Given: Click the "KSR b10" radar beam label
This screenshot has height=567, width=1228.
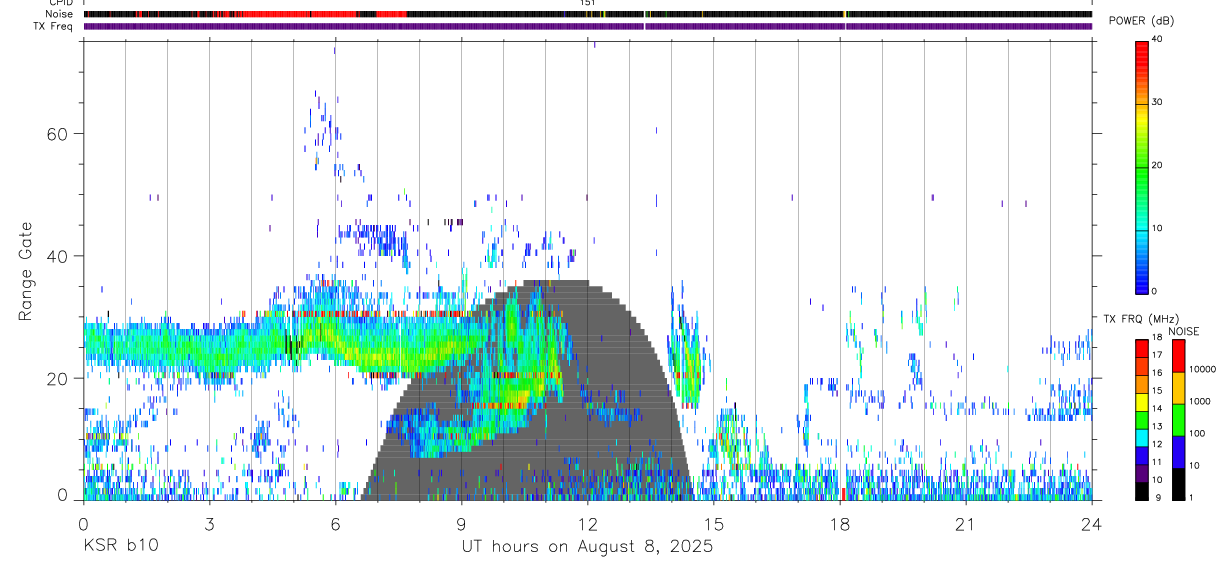Looking at the screenshot, I should tap(119, 547).
